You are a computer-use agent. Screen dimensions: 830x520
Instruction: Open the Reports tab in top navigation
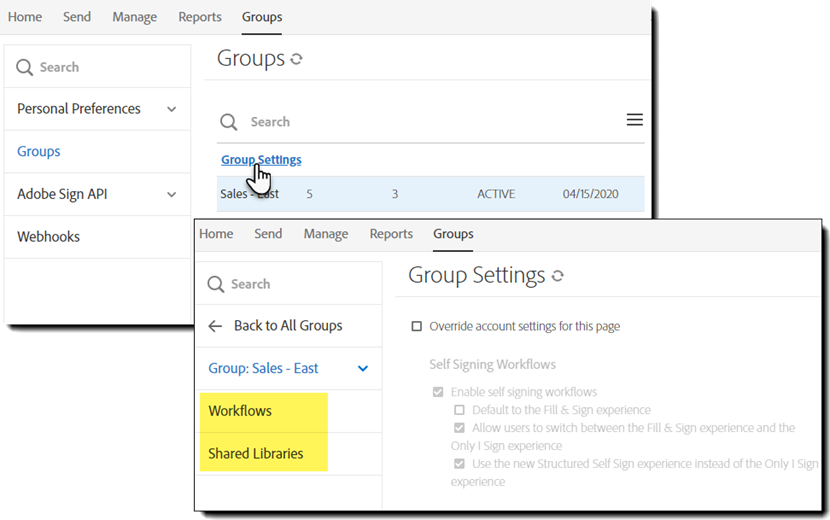[200, 17]
